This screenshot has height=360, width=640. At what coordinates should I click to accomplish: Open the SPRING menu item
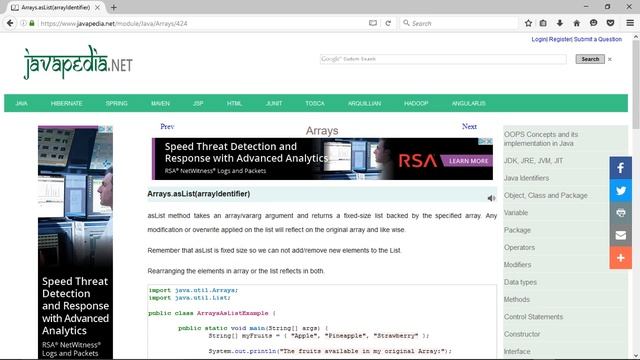117,103
